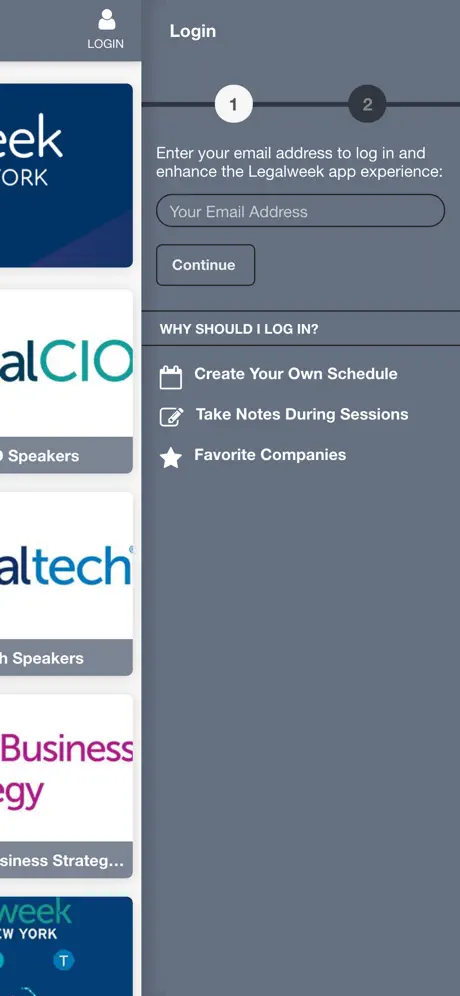Viewport: 460px width, 996px height.
Task: Open the Legaltech logo tile
Action: pos(66,565)
